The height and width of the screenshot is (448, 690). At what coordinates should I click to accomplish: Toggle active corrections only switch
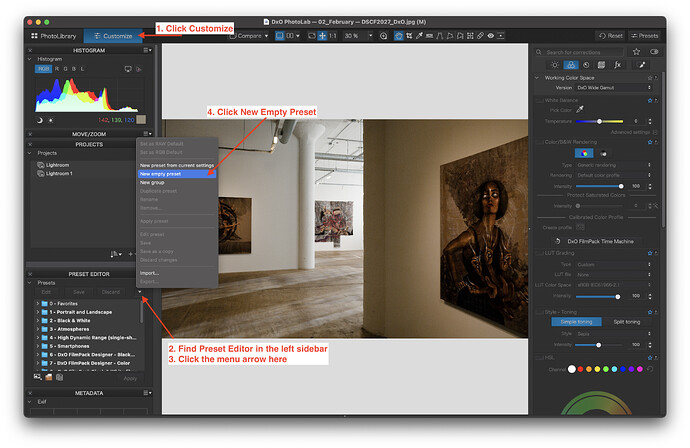click(654, 51)
